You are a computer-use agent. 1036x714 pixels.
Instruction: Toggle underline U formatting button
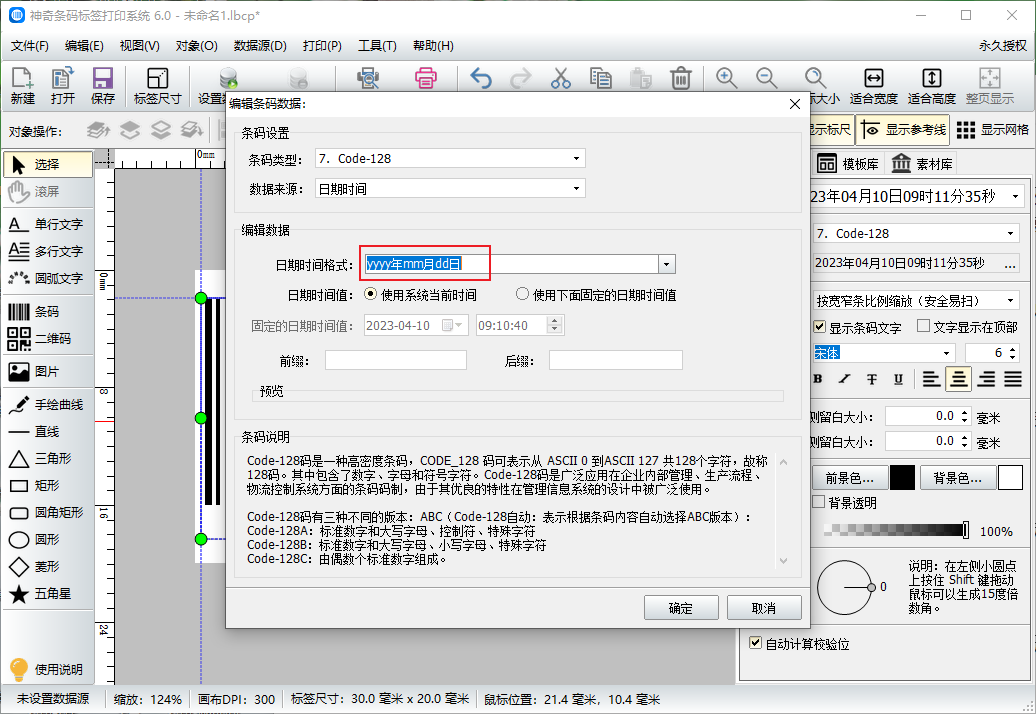[x=898, y=379]
